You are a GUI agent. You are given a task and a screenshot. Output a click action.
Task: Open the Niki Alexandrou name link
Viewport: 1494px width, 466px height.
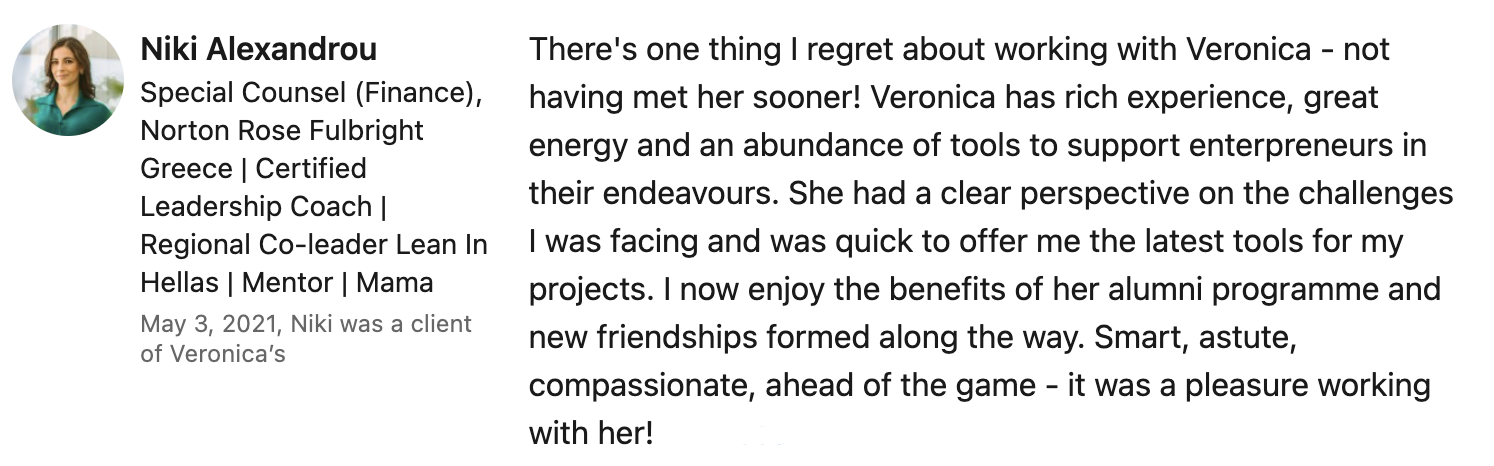coord(259,50)
